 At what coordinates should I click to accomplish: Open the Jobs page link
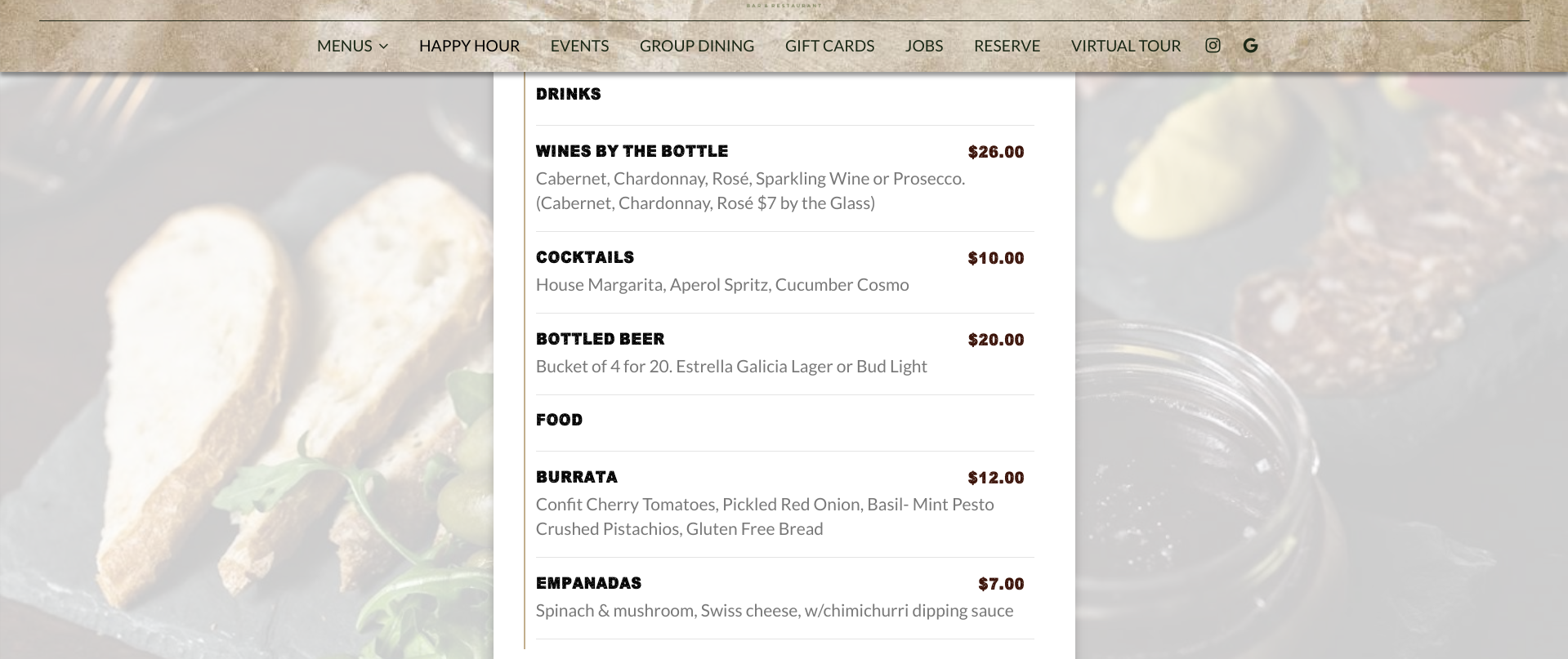[923, 46]
